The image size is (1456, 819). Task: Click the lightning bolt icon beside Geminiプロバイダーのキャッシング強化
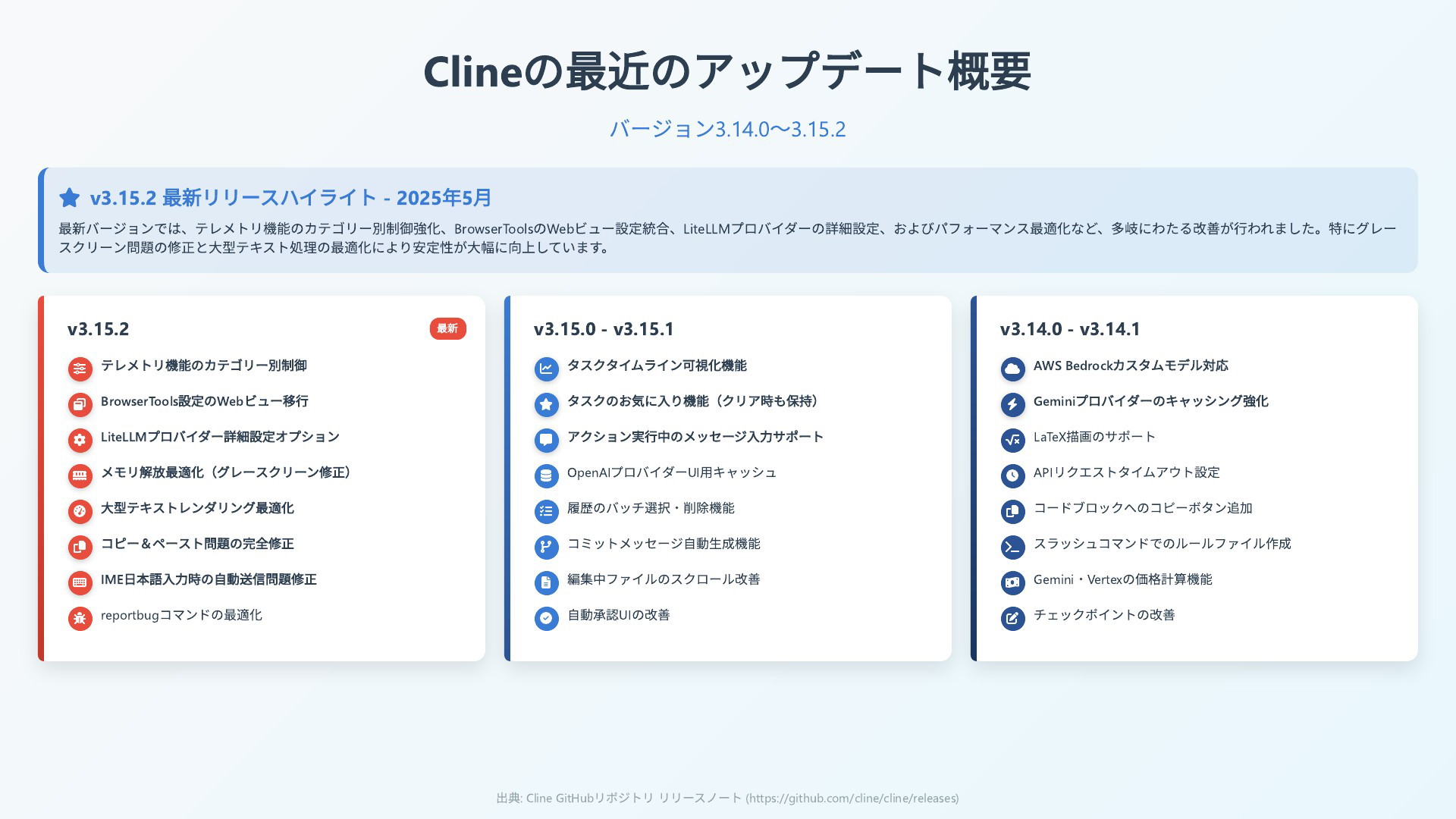click(x=1012, y=404)
